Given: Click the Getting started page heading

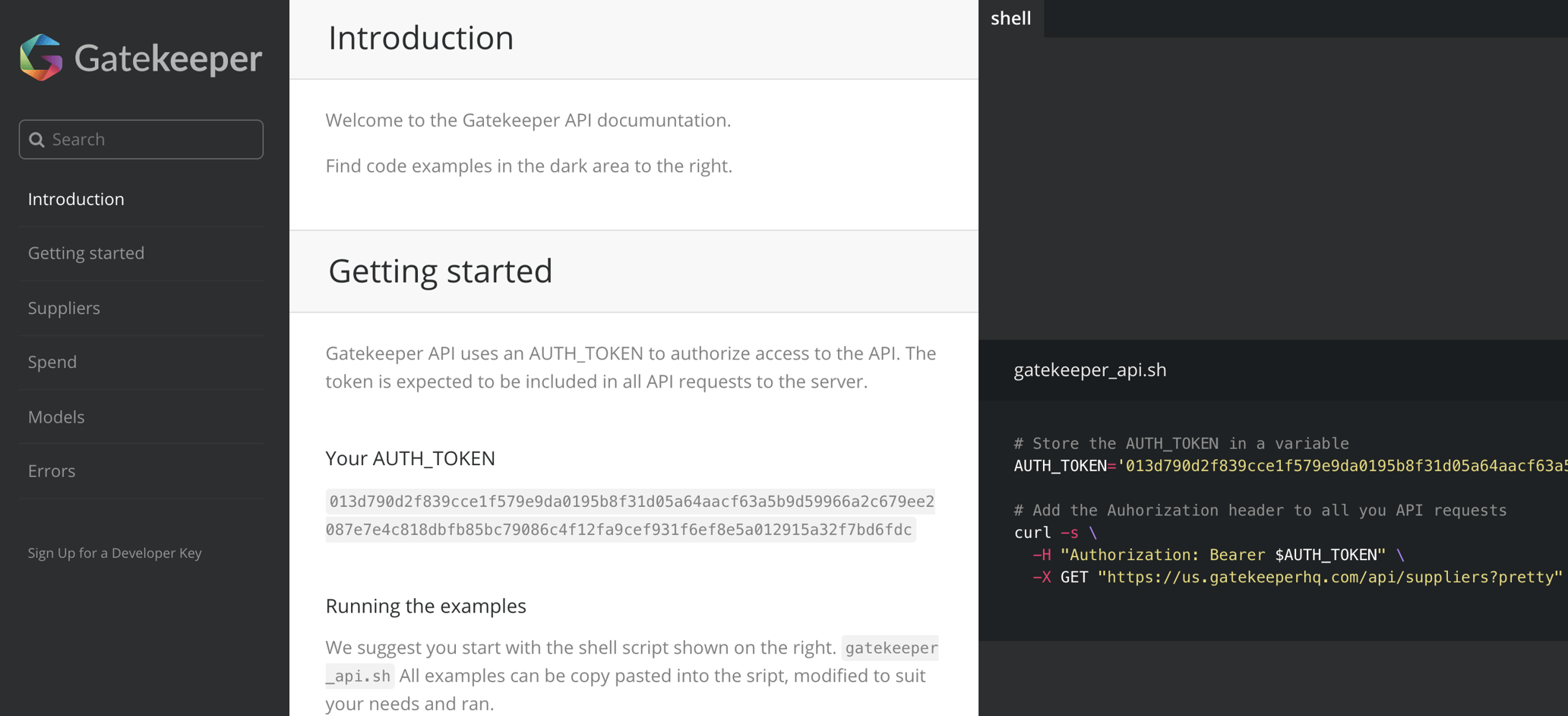Looking at the screenshot, I should coord(441,271).
